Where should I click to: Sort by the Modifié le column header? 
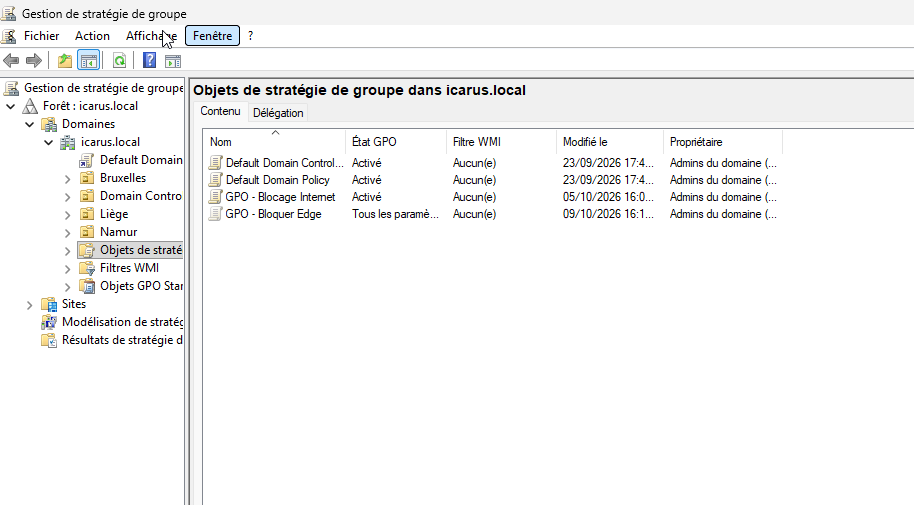(610, 142)
